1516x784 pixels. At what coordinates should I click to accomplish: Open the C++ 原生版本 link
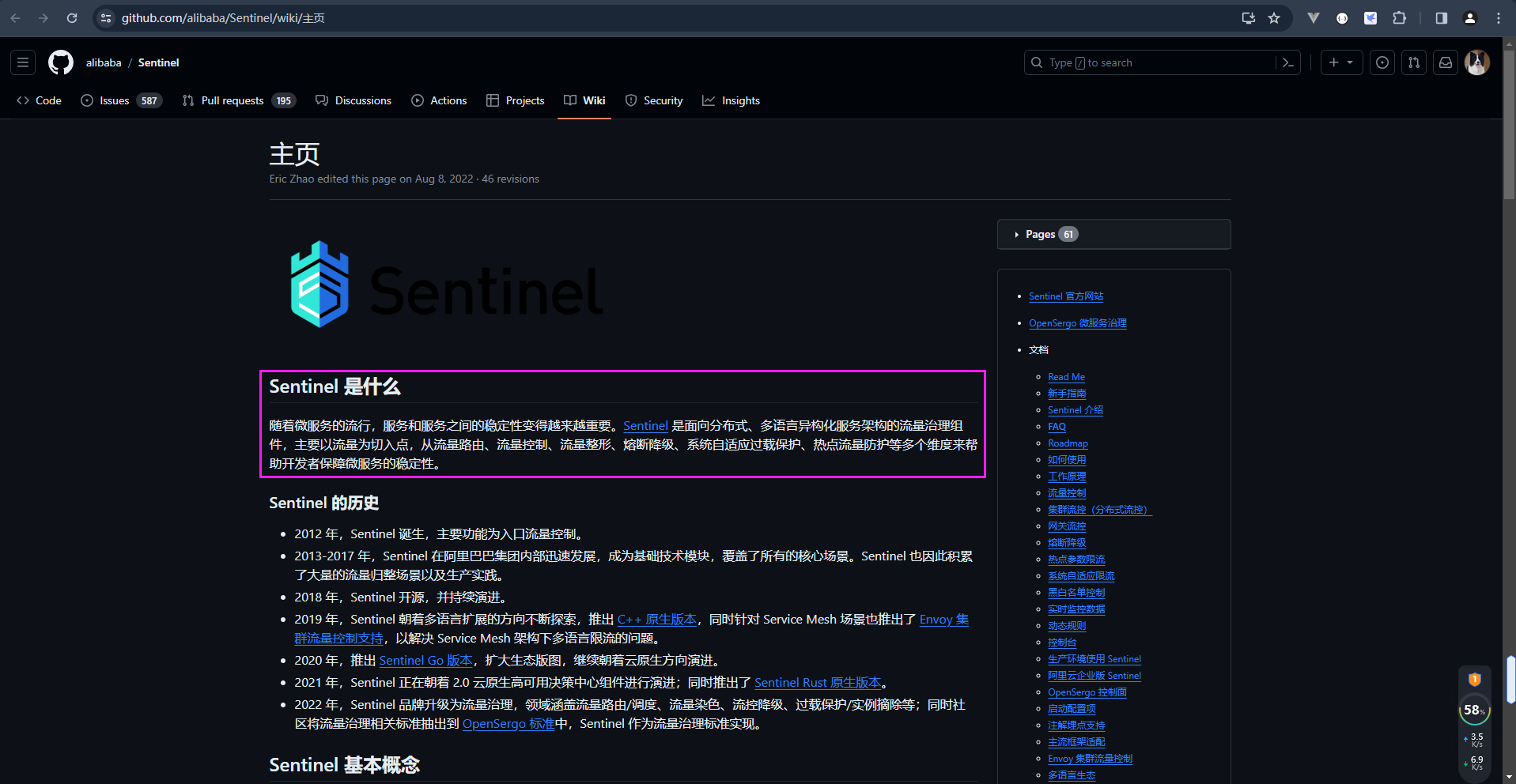coord(656,620)
